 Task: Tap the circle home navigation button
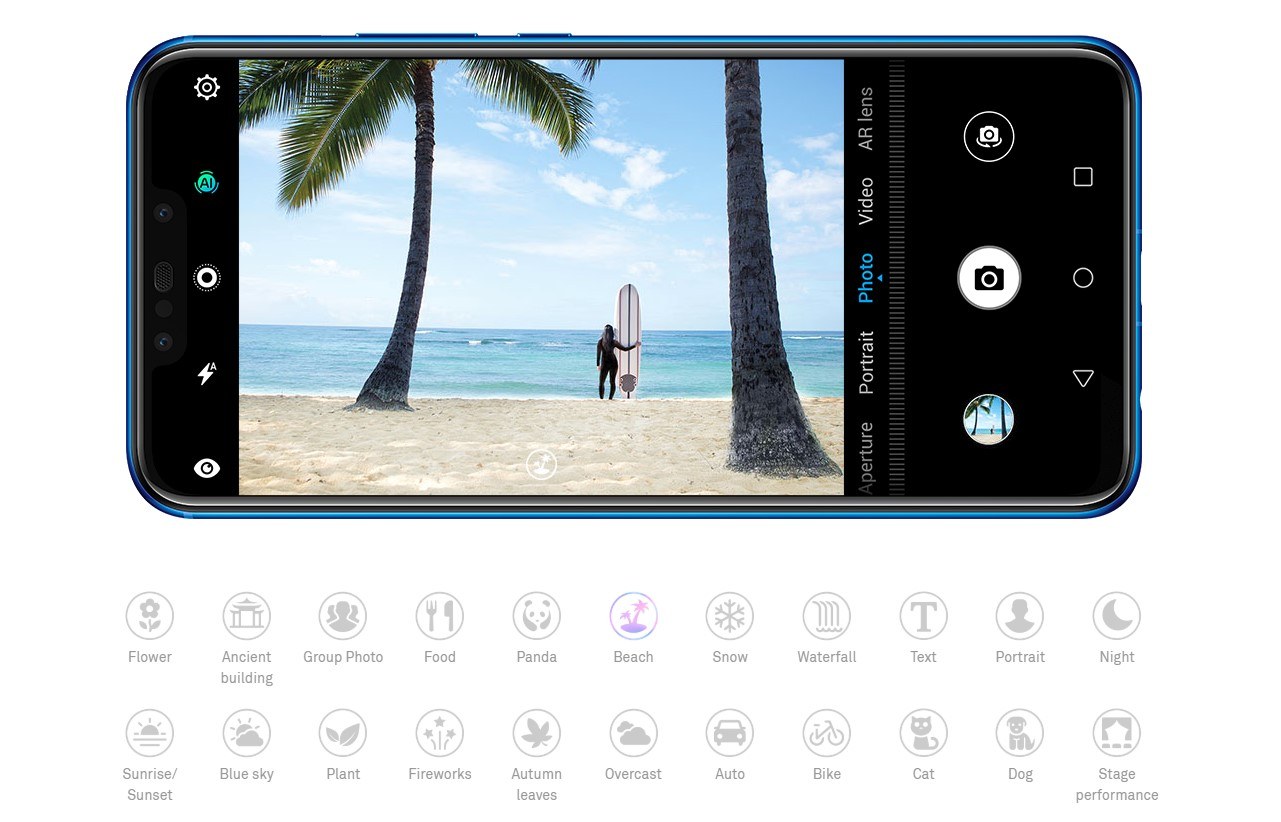[x=1083, y=278]
